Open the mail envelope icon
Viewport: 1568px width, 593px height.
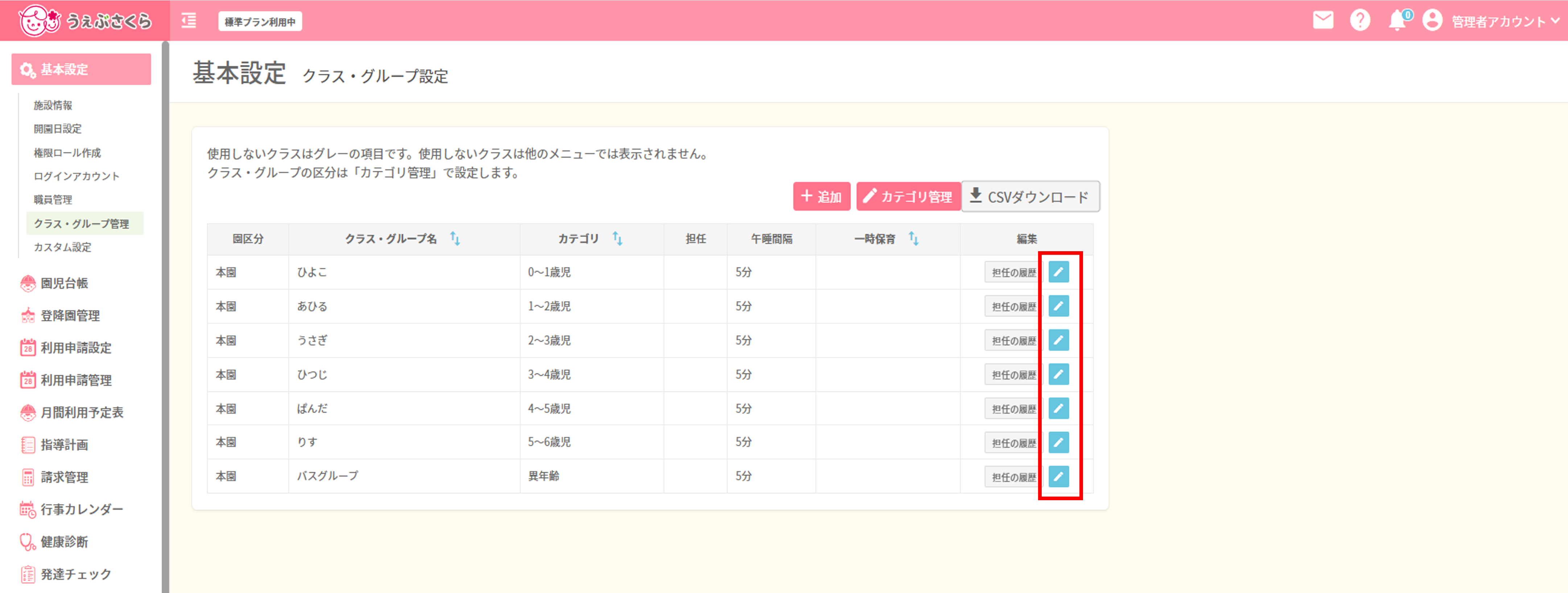pyautogui.click(x=1323, y=21)
